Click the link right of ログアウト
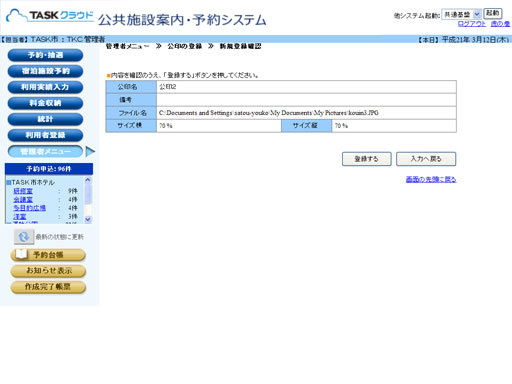512x384 pixels. coord(500,24)
